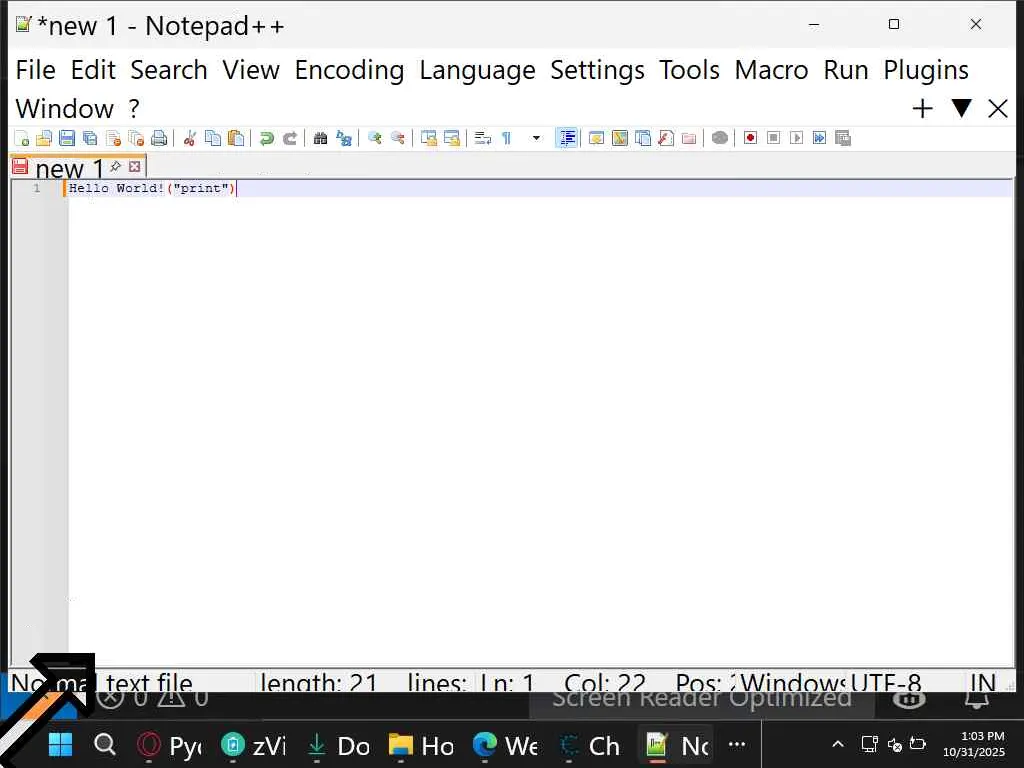Click the Copy toolbar icon

tap(212, 138)
